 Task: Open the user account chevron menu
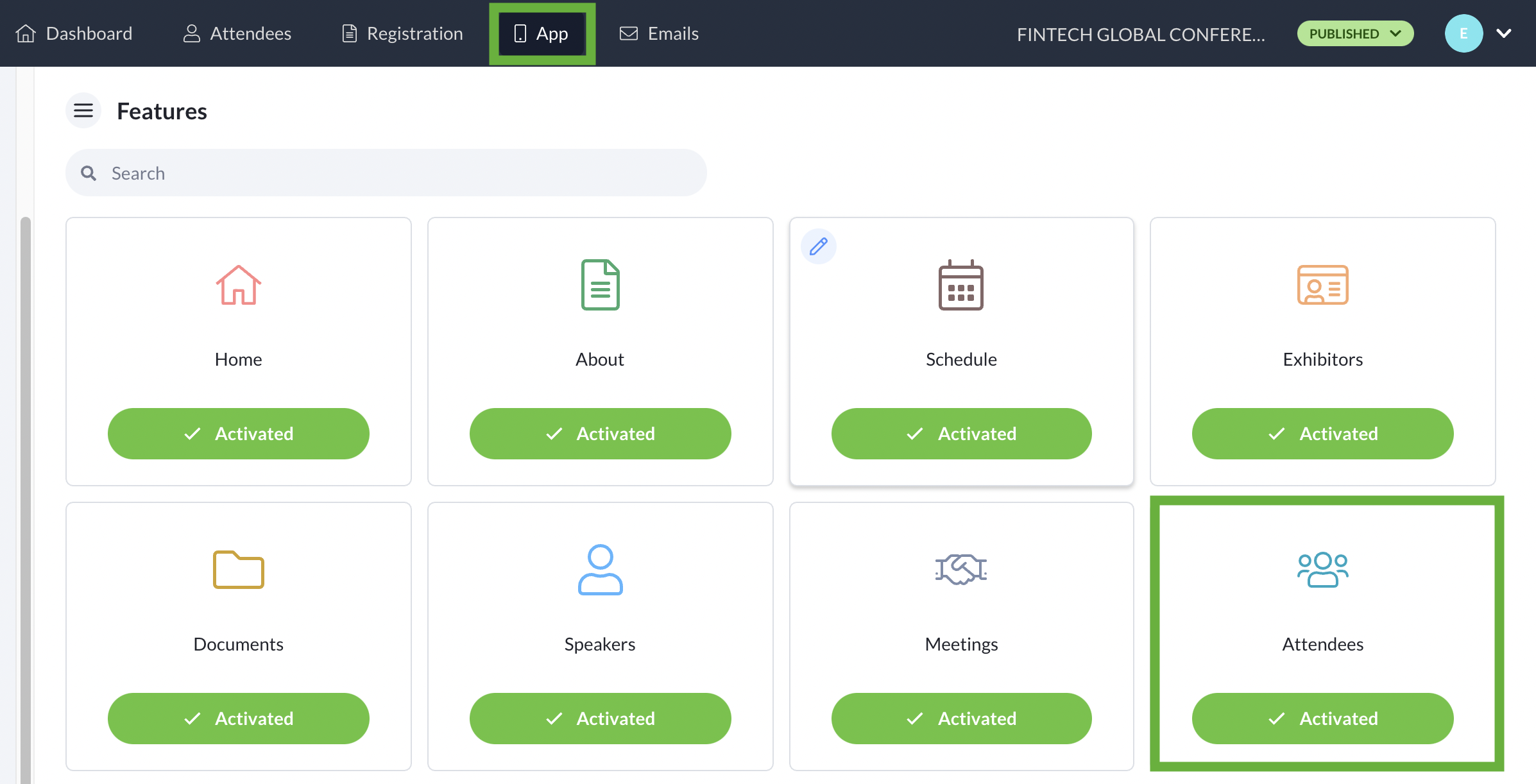pos(1504,33)
